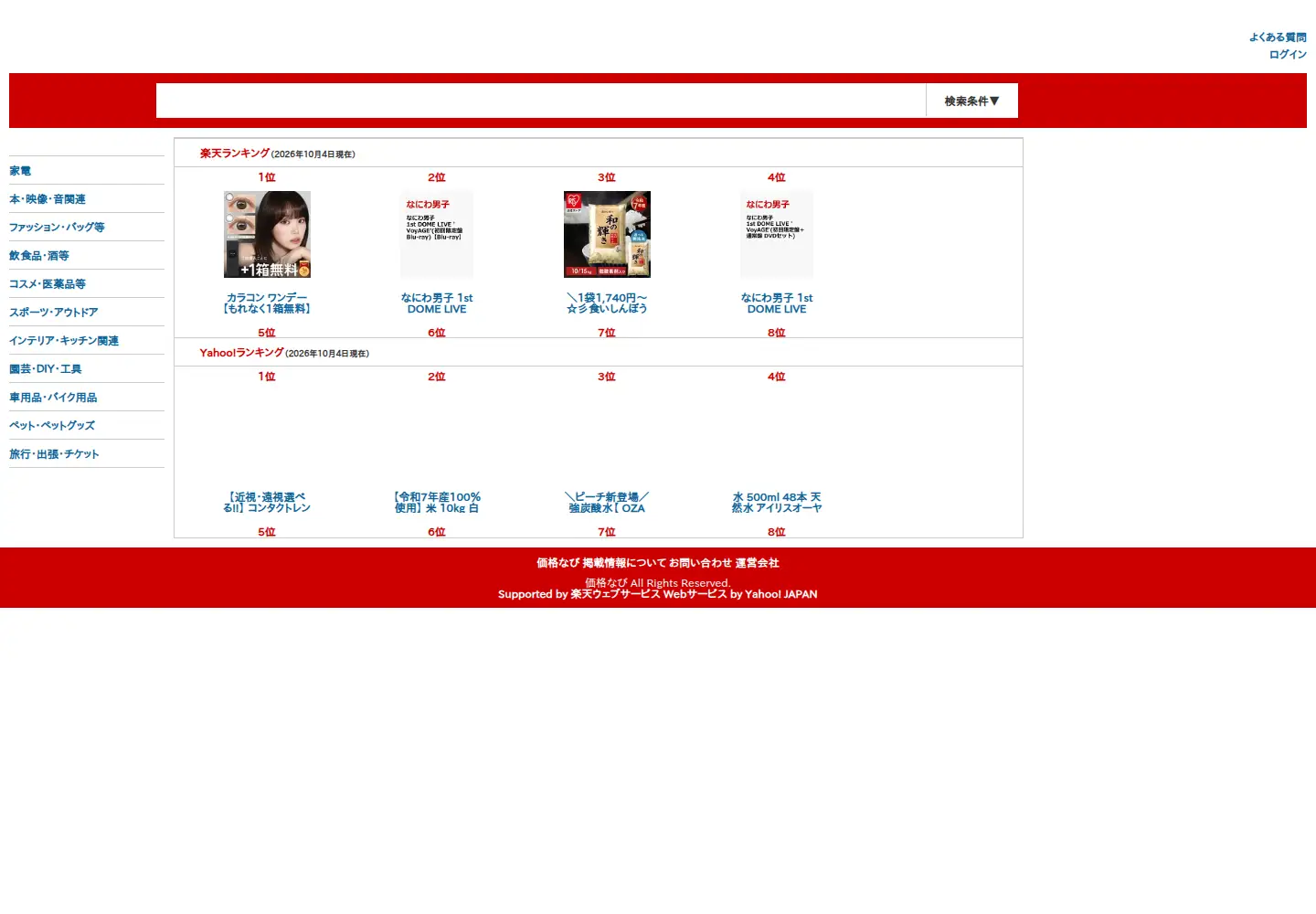Image resolution: width=1316 pixels, height=914 pixels.
Task: Open the カラコン ワンデー product link
Action: tap(267, 303)
